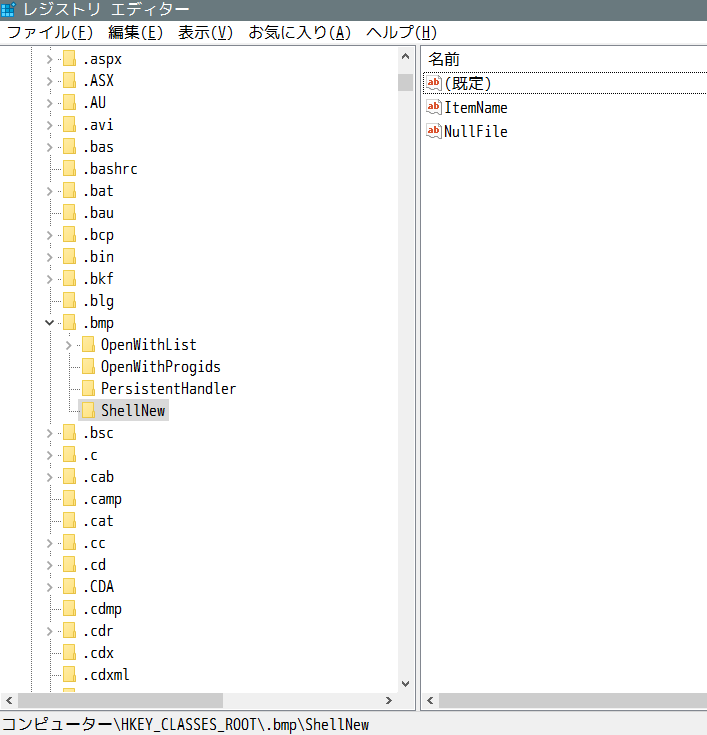Open the お気に入り(A) menu

pyautogui.click(x=300, y=32)
